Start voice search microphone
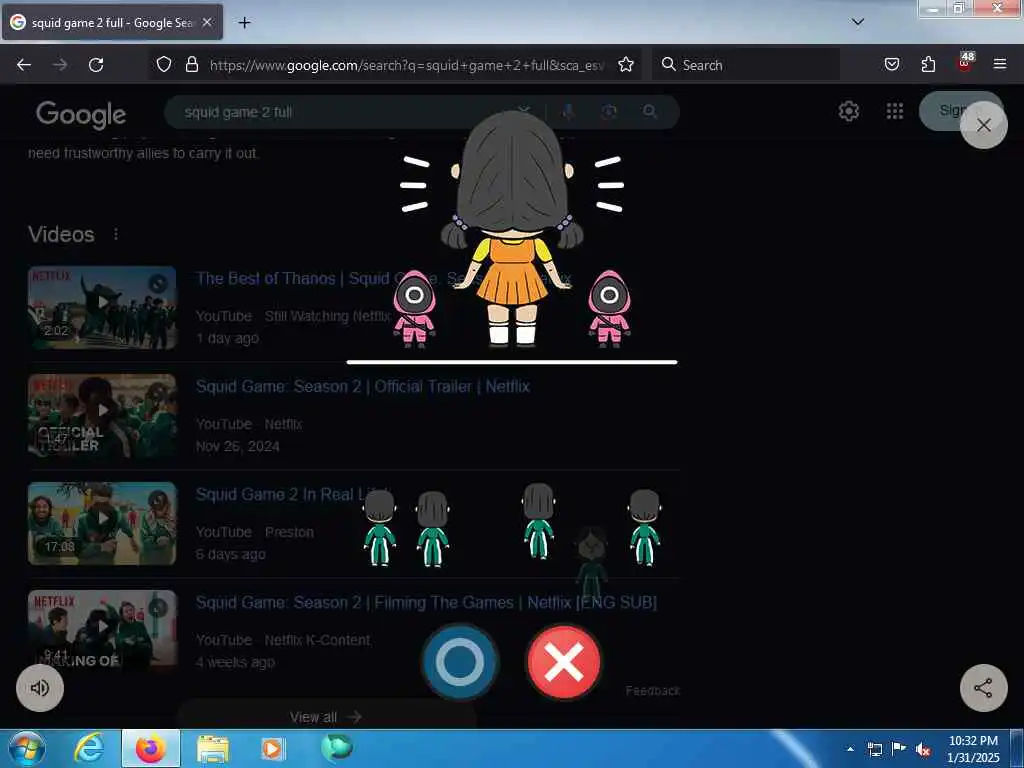 569,112
